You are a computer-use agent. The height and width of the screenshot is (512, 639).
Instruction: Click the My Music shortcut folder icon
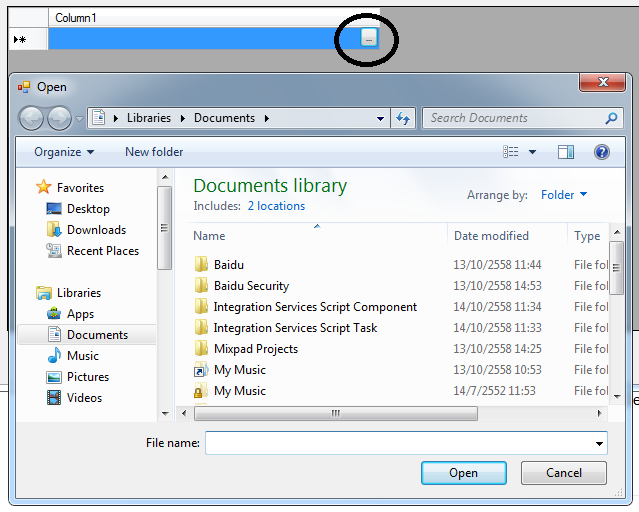pos(201,370)
